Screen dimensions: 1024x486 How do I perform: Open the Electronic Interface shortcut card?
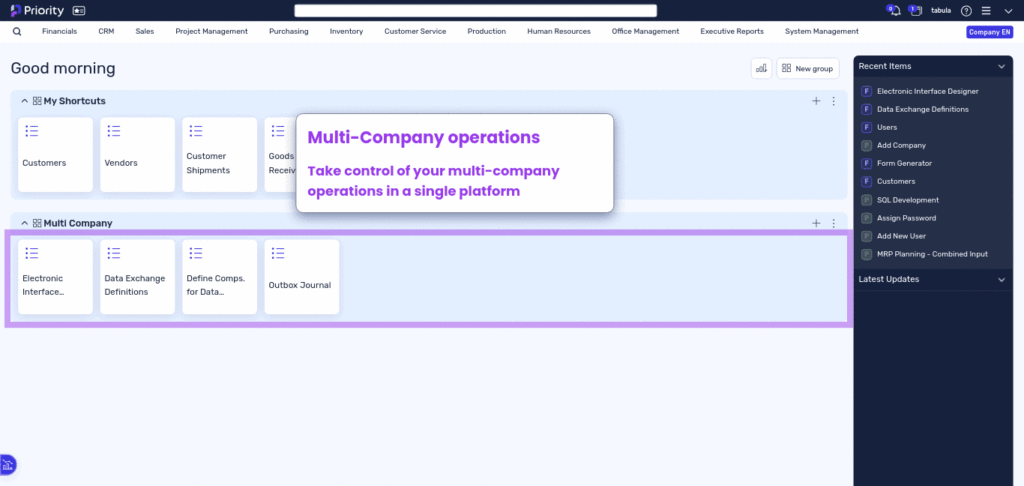[56, 277]
